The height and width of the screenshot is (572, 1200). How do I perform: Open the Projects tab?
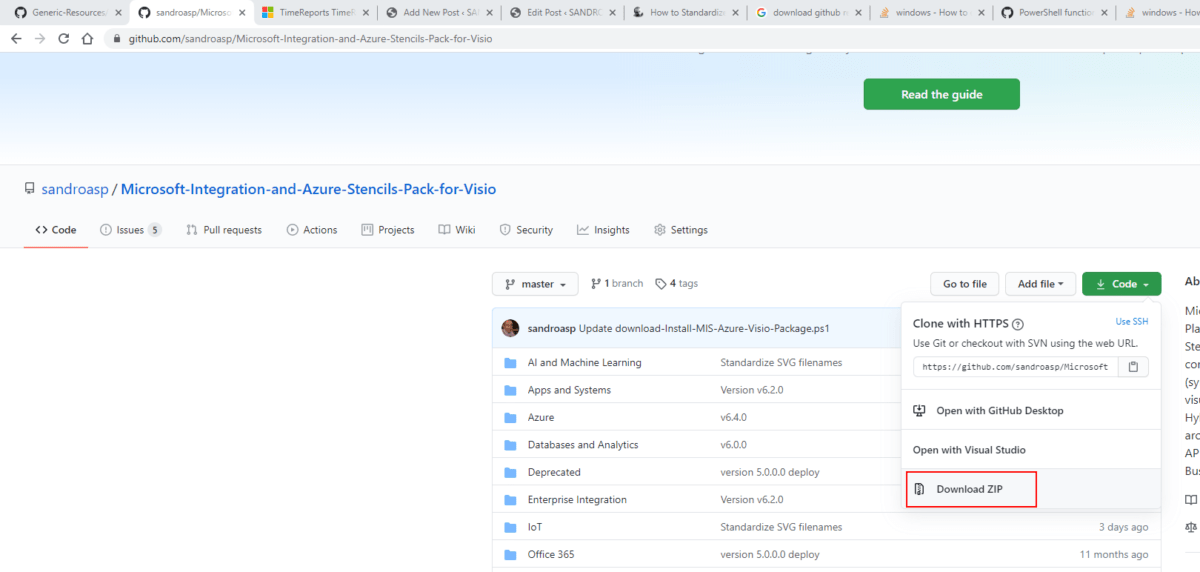[388, 230]
